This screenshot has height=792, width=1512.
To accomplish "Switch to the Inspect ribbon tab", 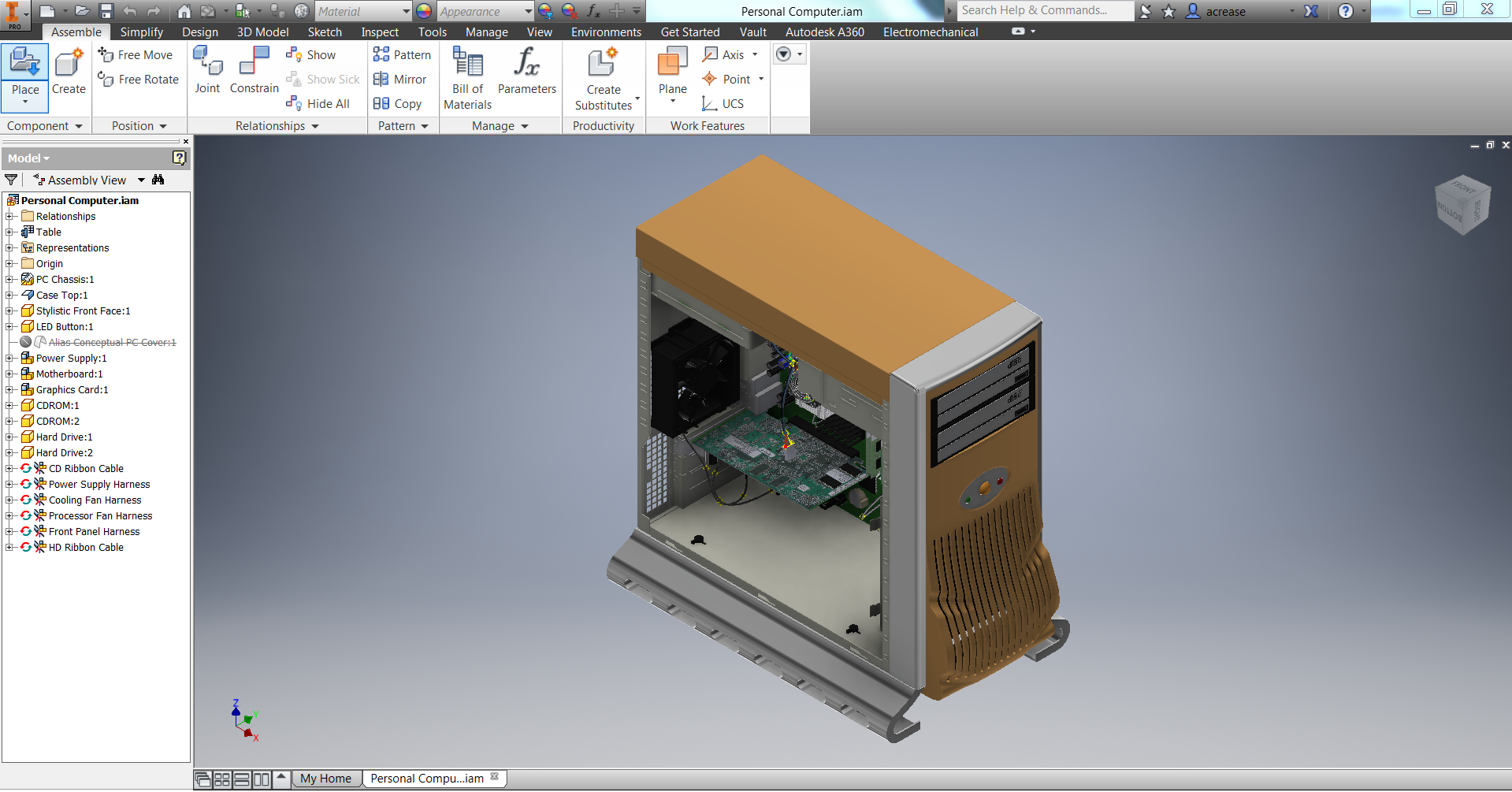I will tap(379, 32).
